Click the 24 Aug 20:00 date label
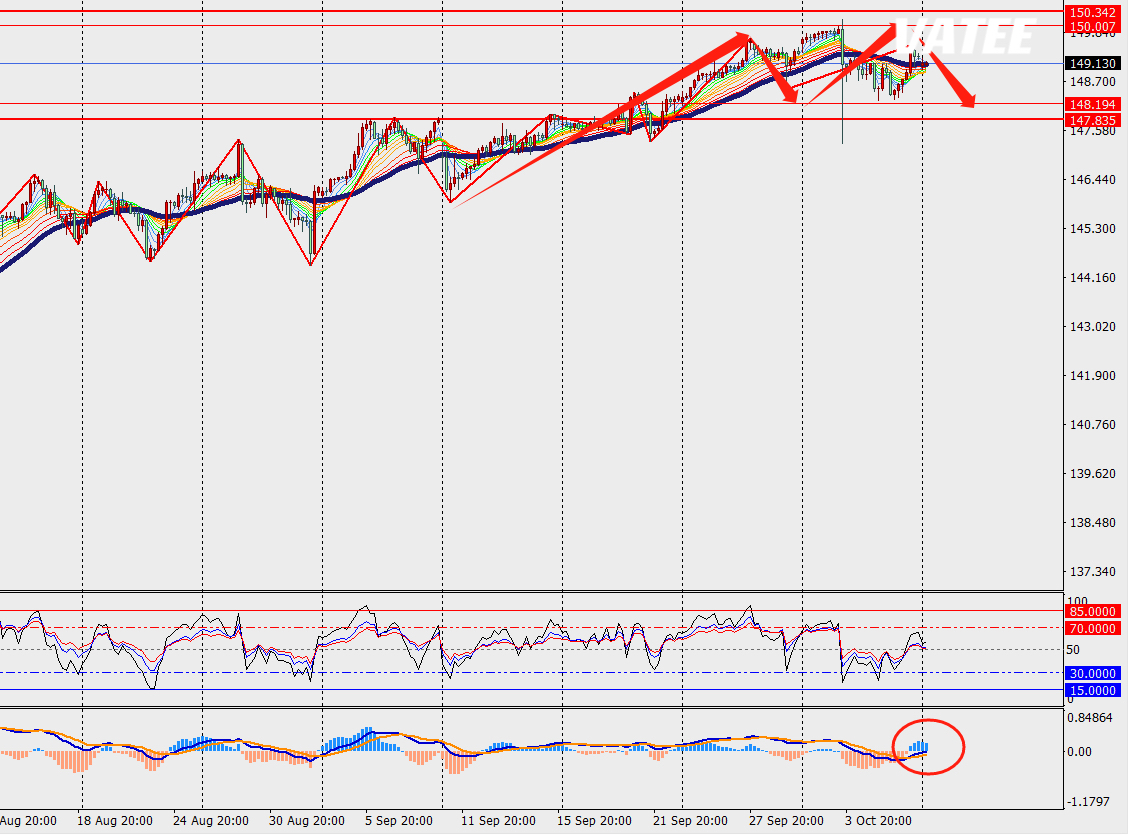1129x835 pixels. (x=211, y=821)
